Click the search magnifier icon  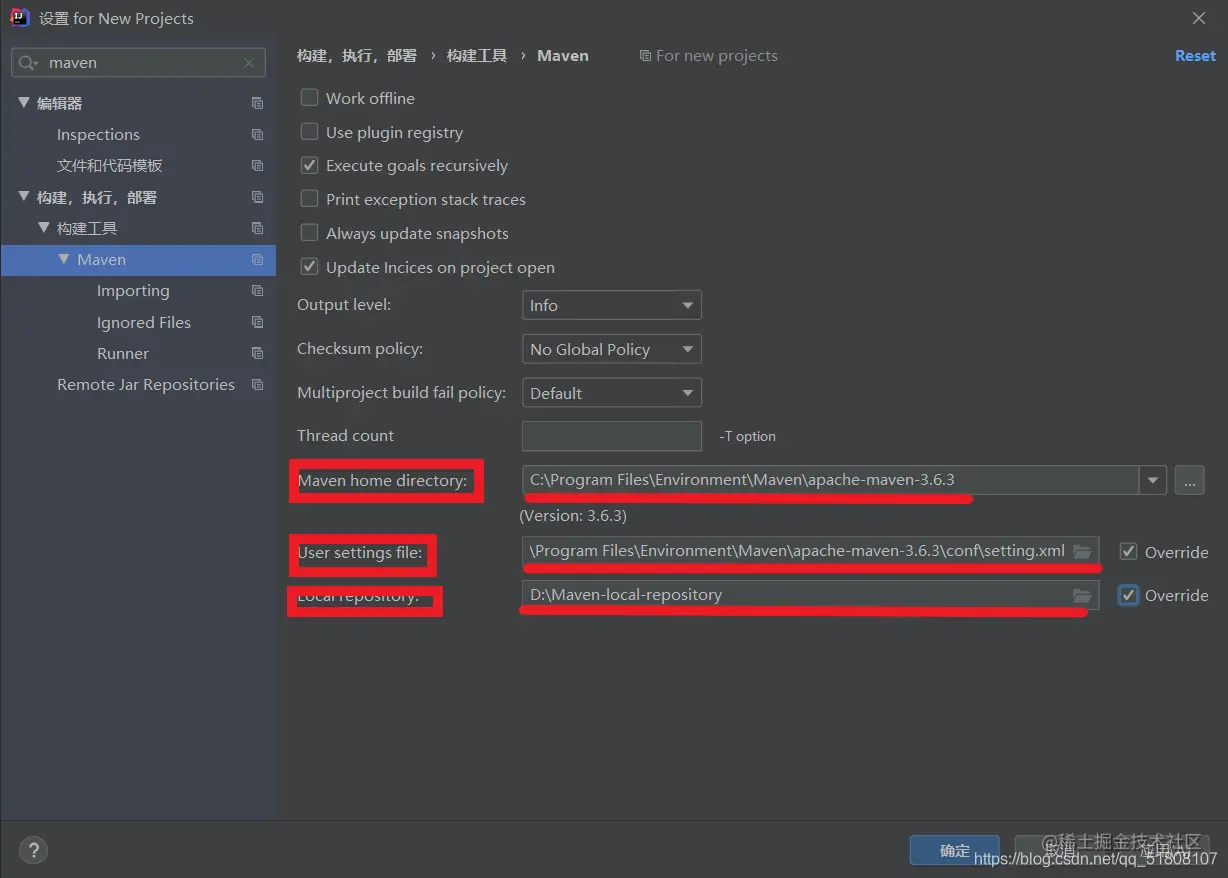[28, 62]
